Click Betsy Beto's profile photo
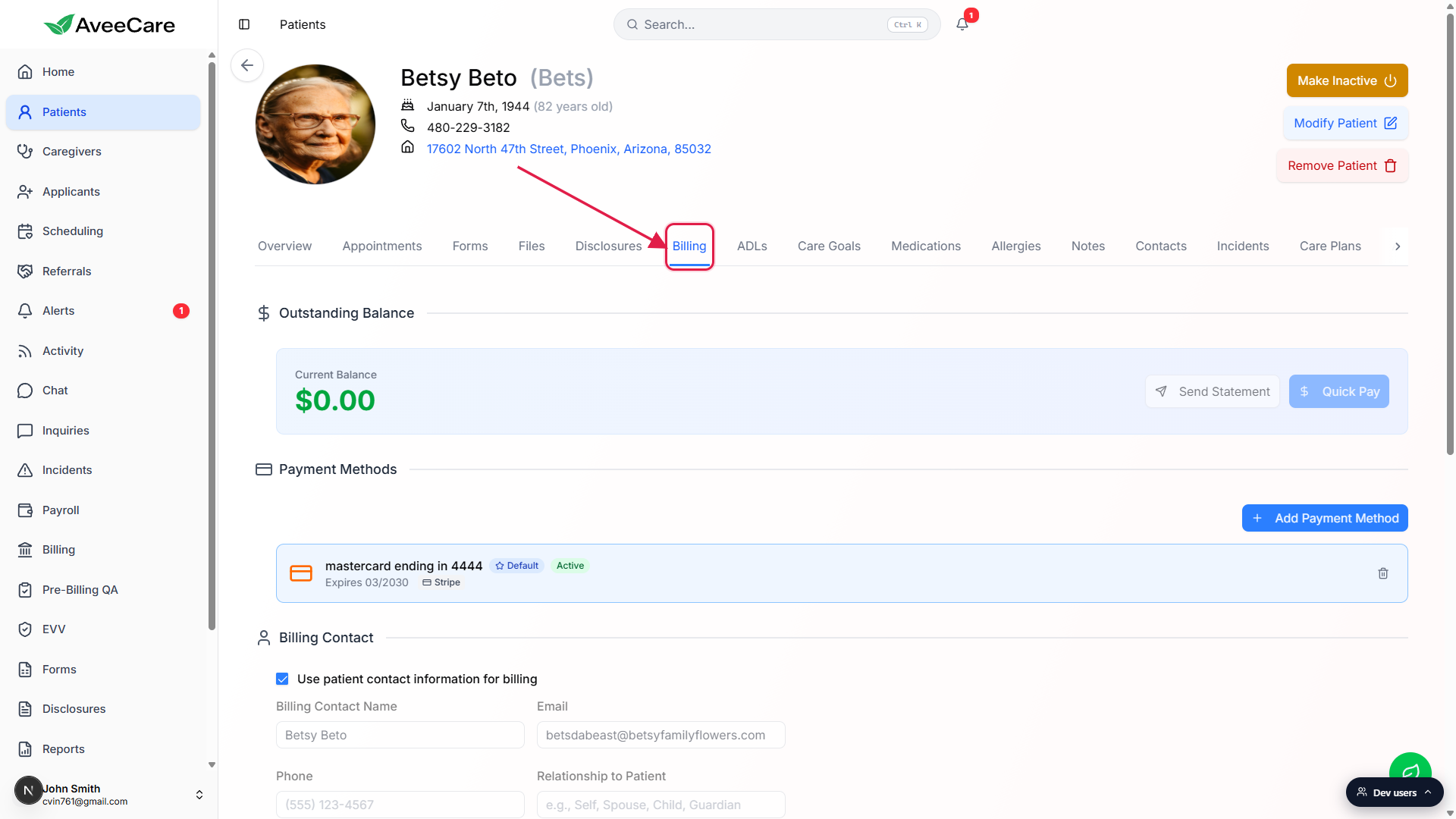The image size is (1456, 819). pyautogui.click(x=315, y=124)
